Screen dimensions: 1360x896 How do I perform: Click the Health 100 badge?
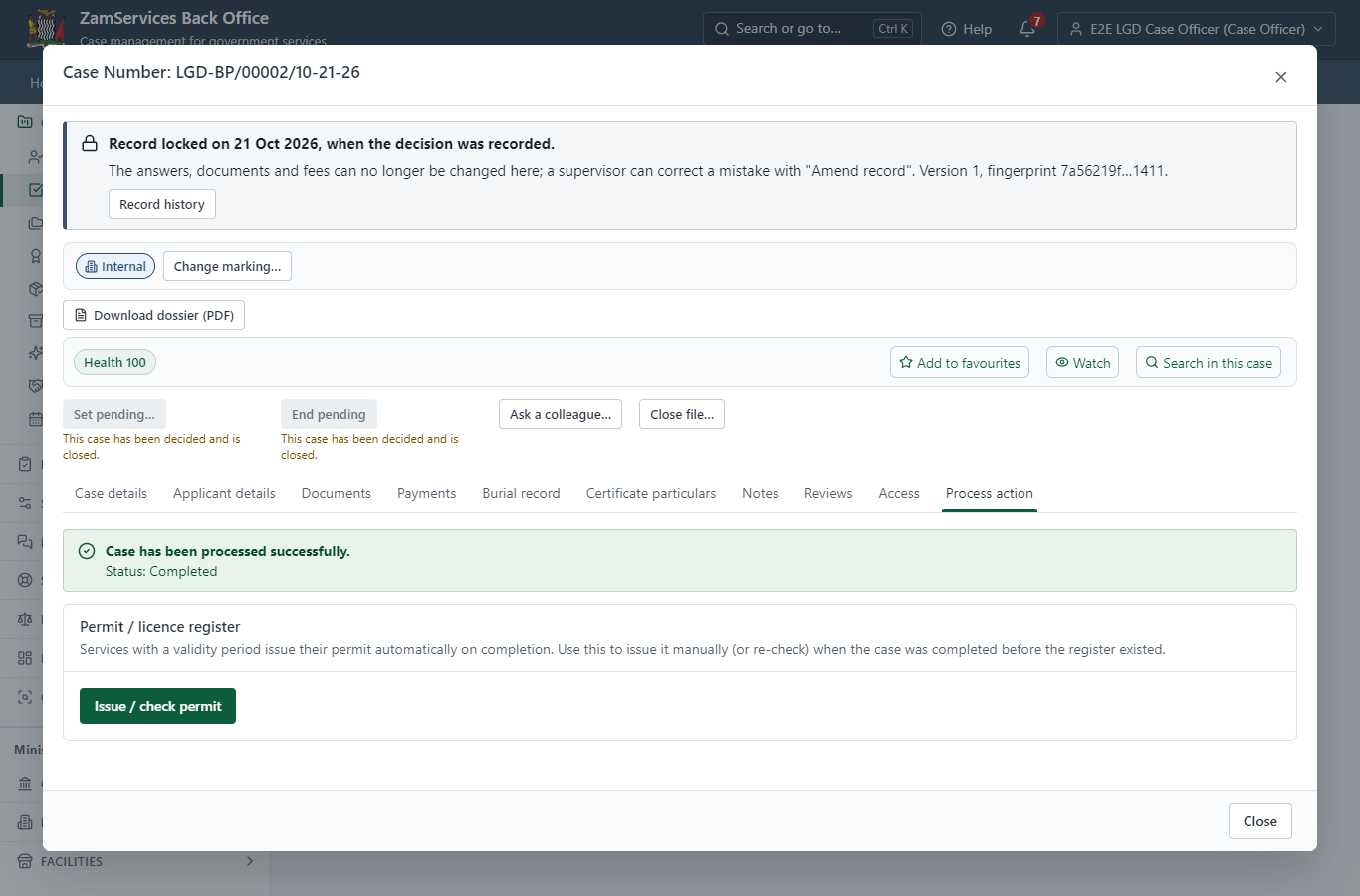click(114, 363)
